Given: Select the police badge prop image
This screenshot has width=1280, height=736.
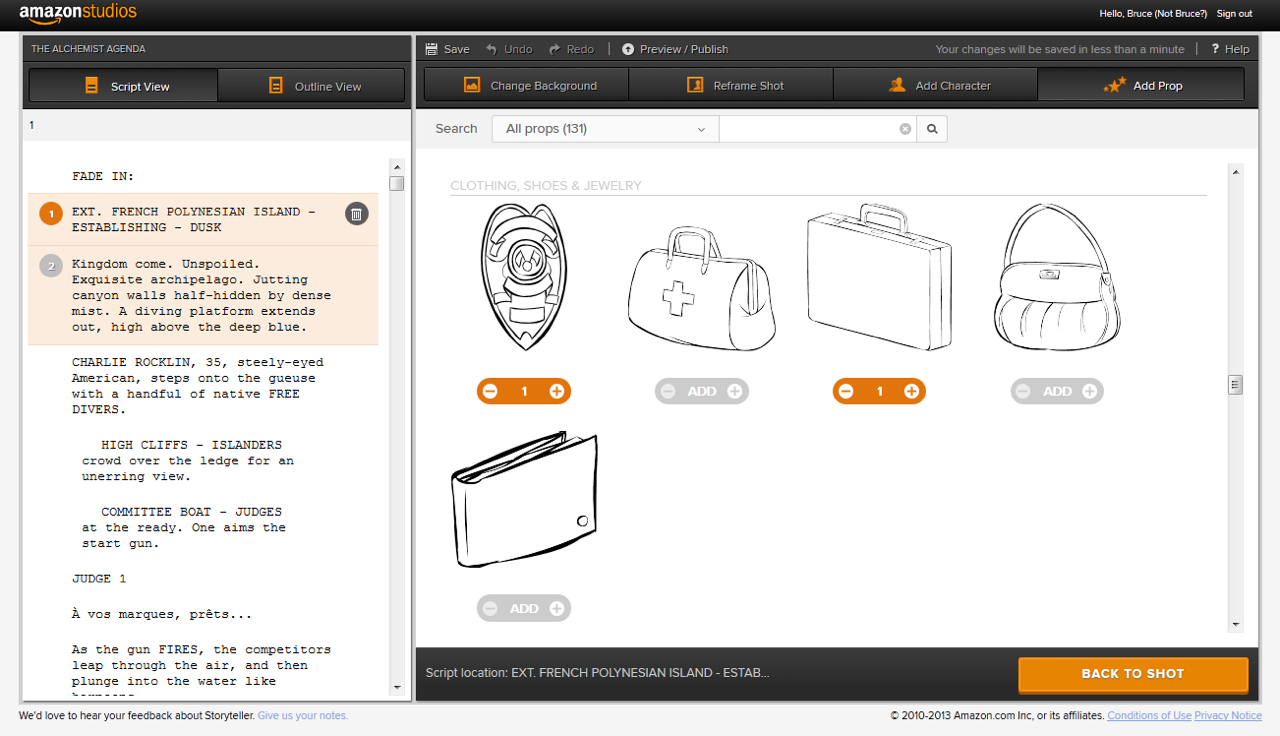Looking at the screenshot, I should pyautogui.click(x=524, y=277).
